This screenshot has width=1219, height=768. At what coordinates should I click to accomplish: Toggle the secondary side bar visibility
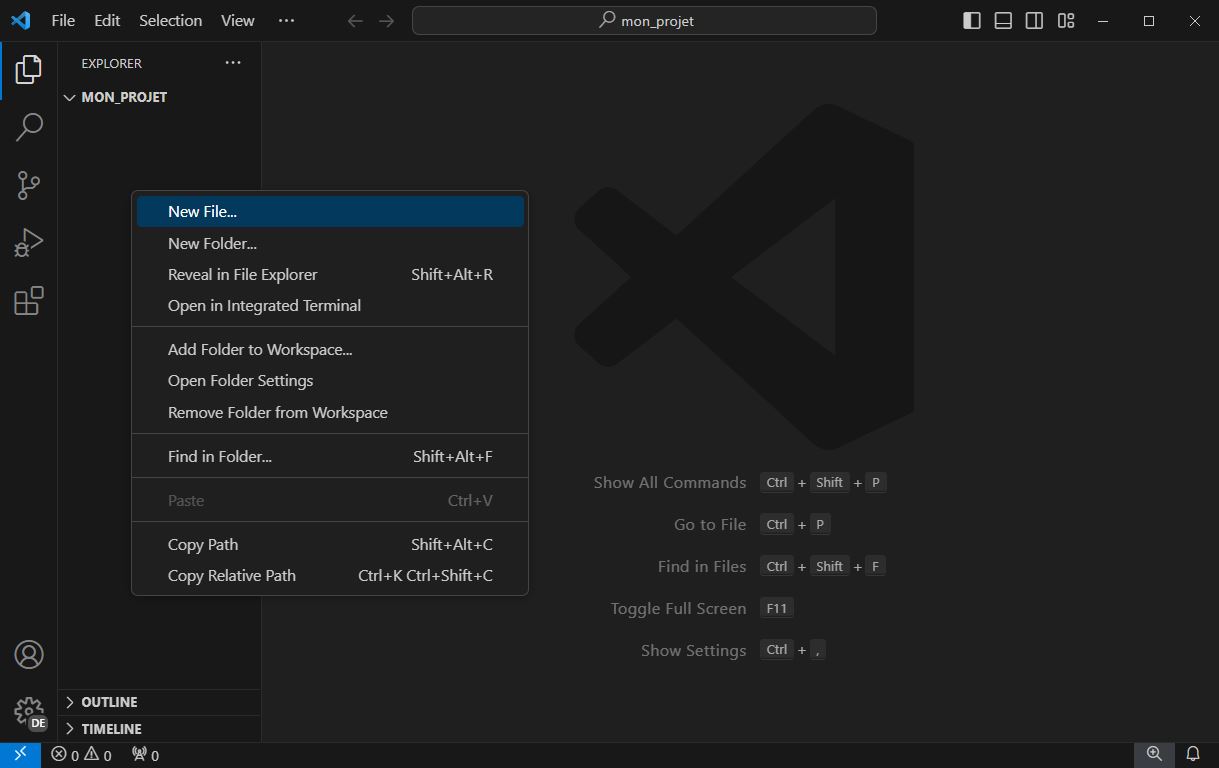[x=1035, y=21]
